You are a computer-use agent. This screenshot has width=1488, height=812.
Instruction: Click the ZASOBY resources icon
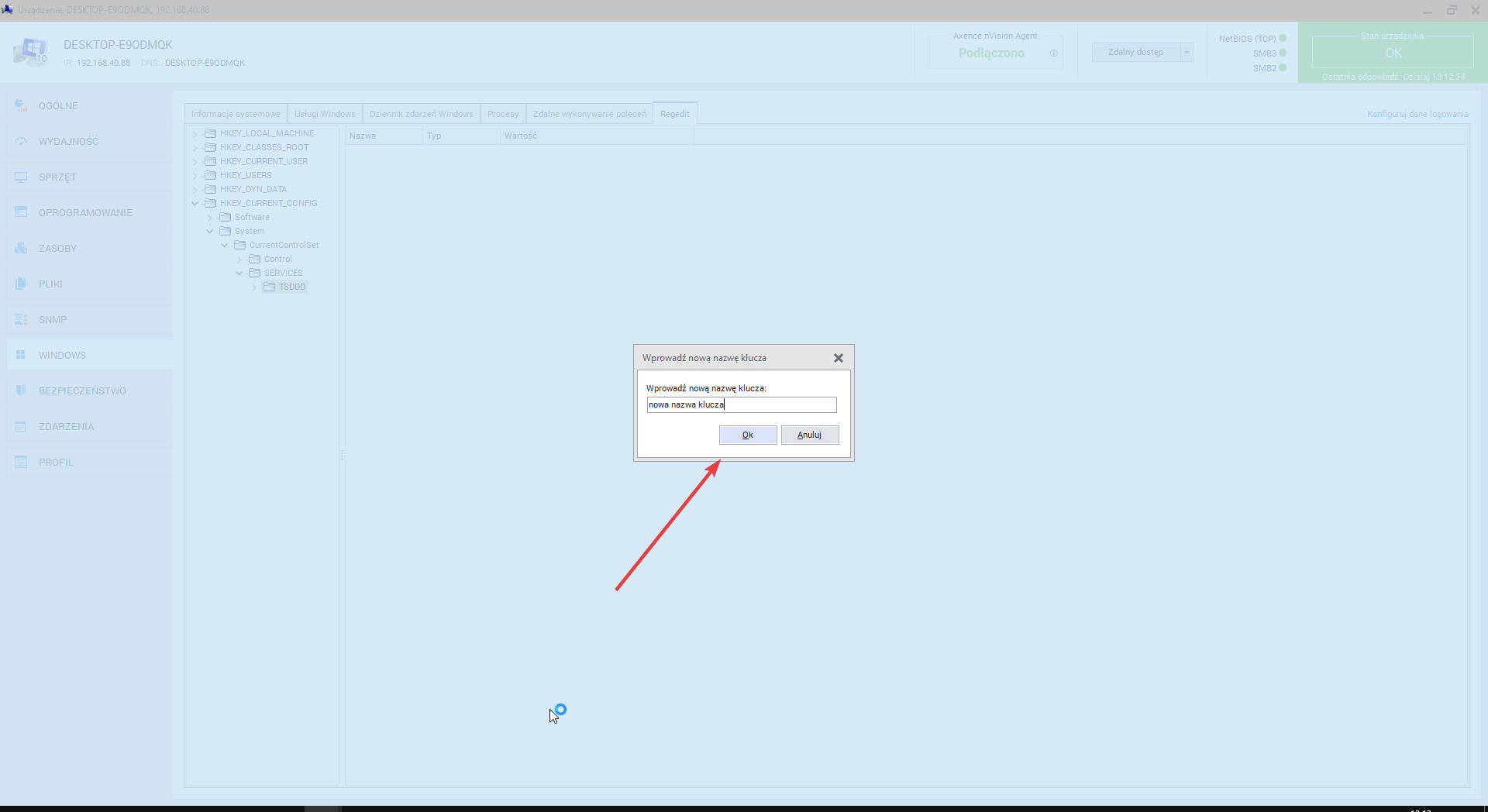click(x=21, y=248)
